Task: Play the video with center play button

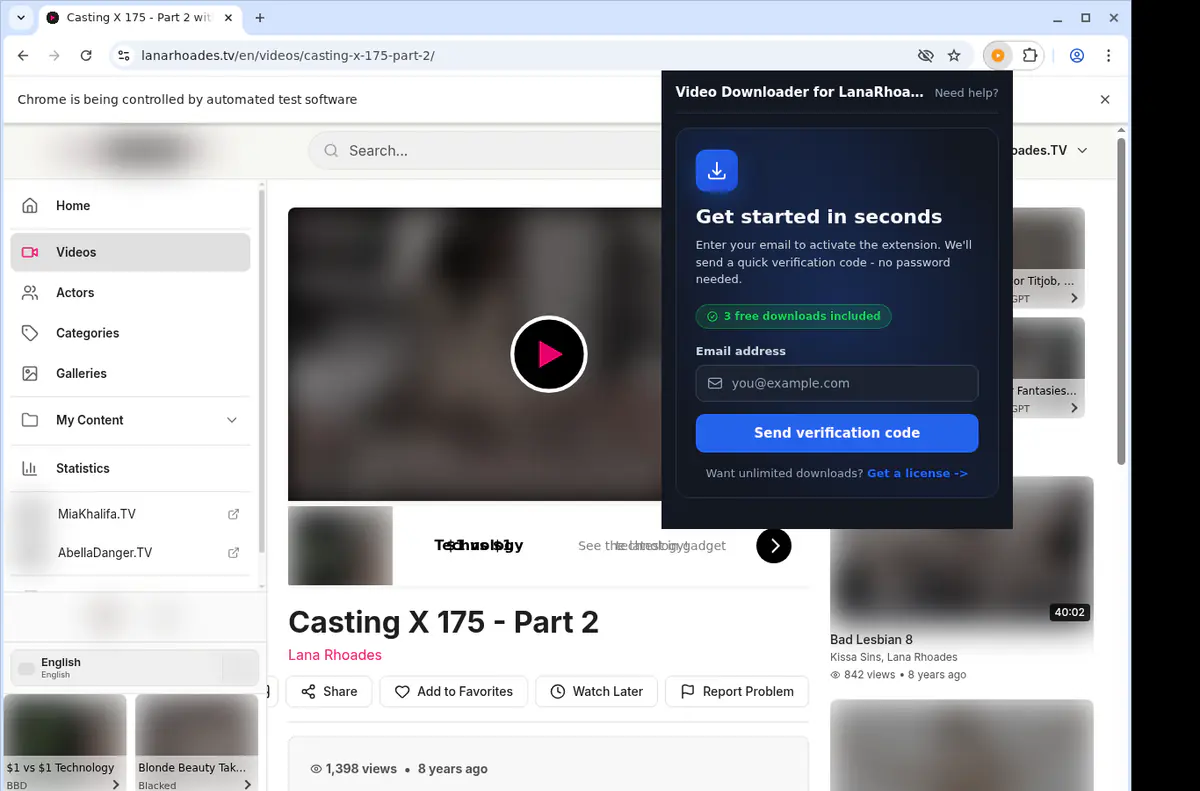Action: coord(549,354)
